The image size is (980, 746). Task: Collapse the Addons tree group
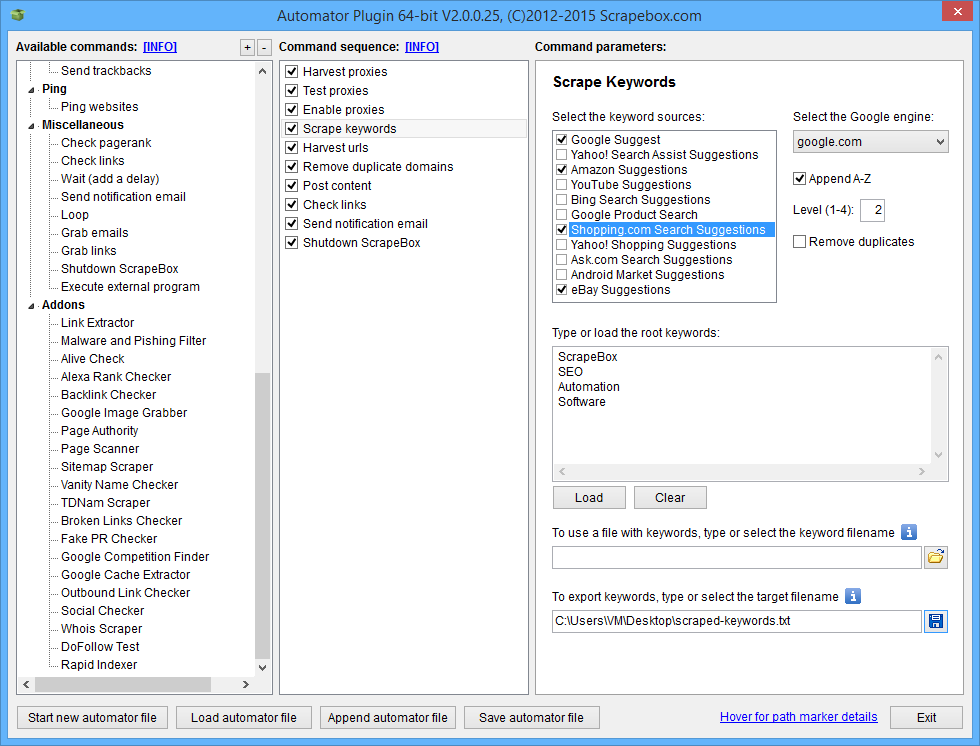click(32, 306)
